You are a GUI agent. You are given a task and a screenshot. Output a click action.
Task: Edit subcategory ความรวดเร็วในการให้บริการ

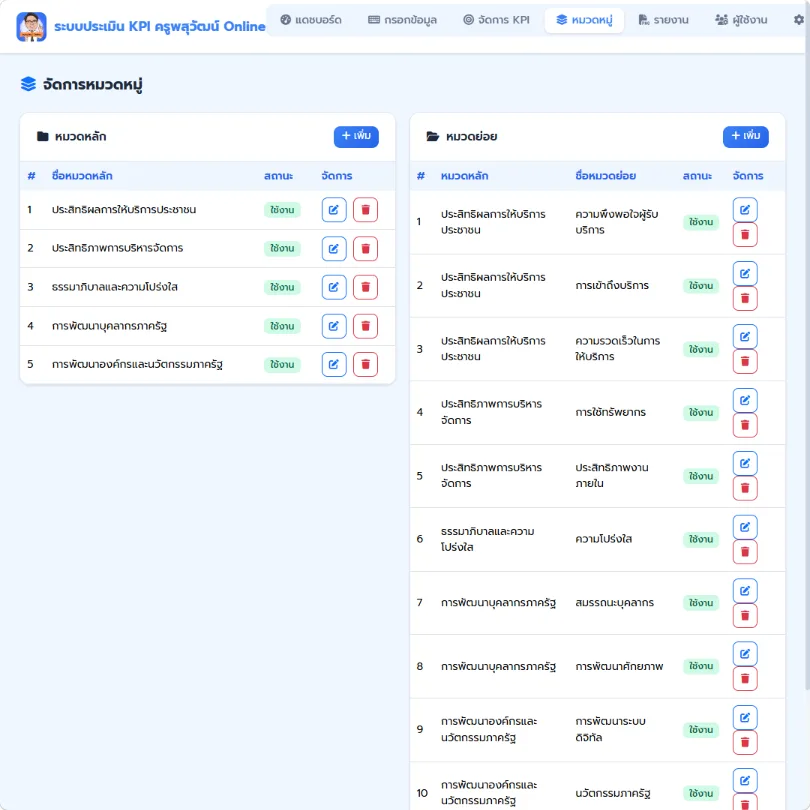745,336
